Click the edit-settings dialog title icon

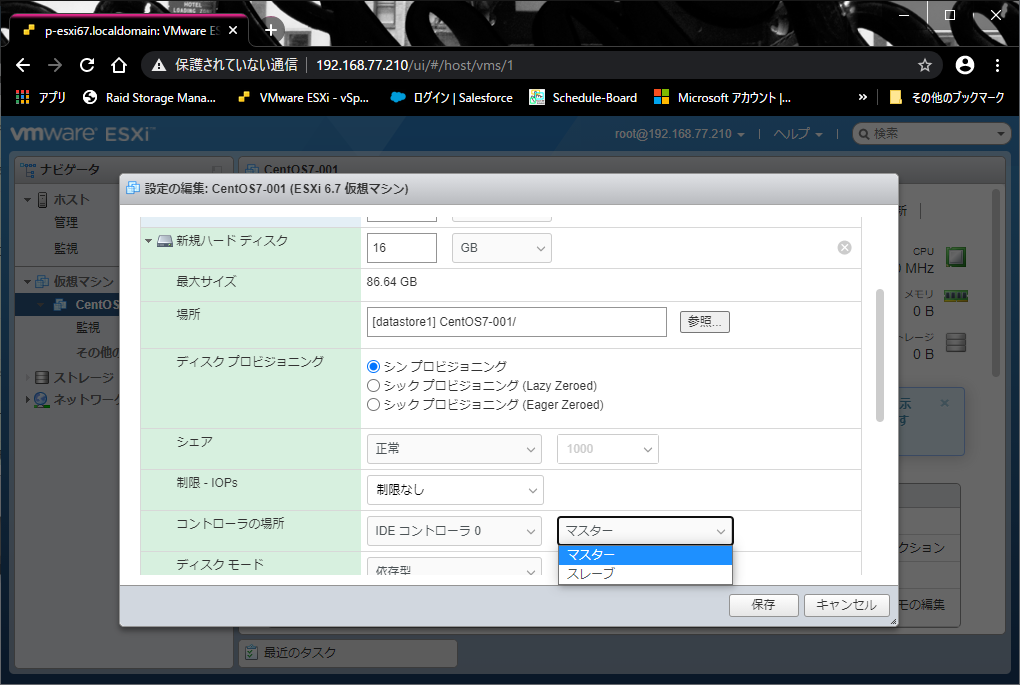pos(133,189)
